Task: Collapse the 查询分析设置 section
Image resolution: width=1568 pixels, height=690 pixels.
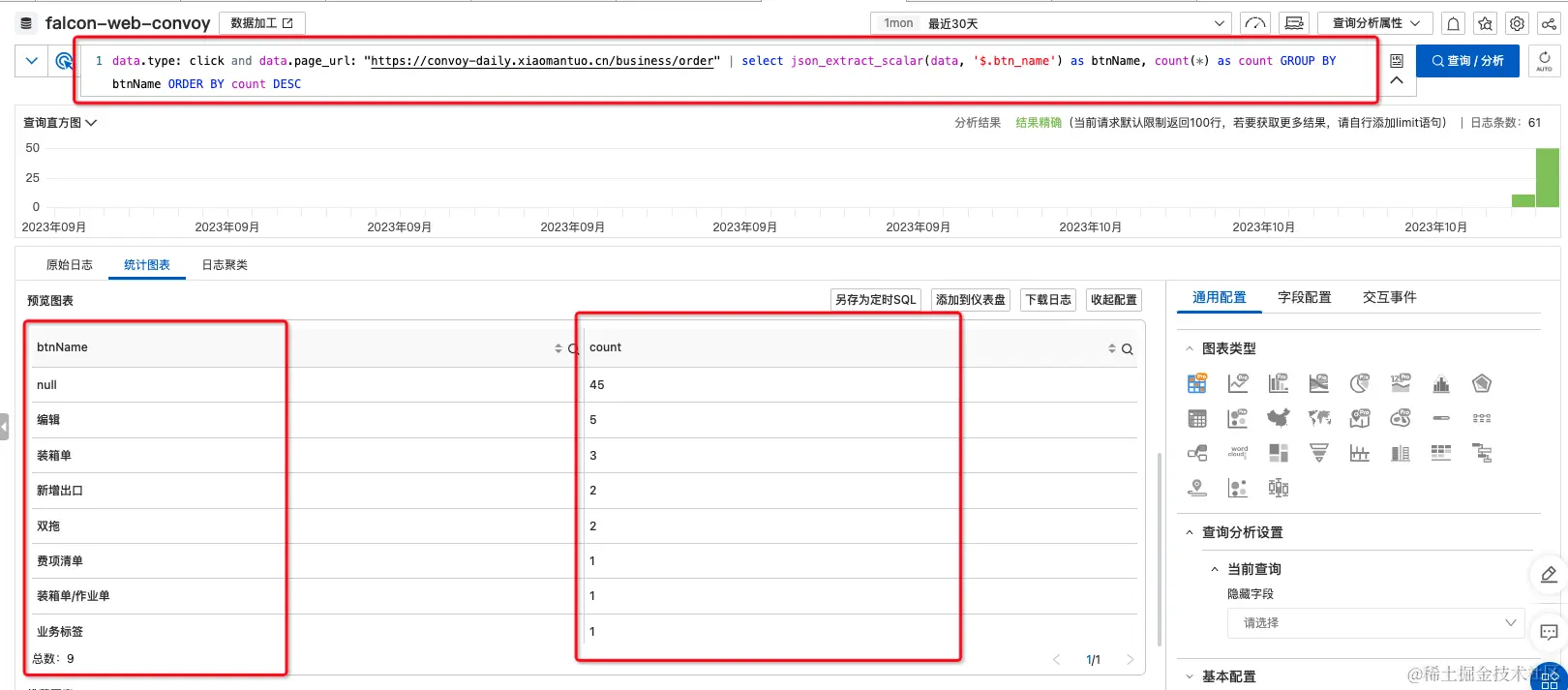Action: [x=1190, y=532]
